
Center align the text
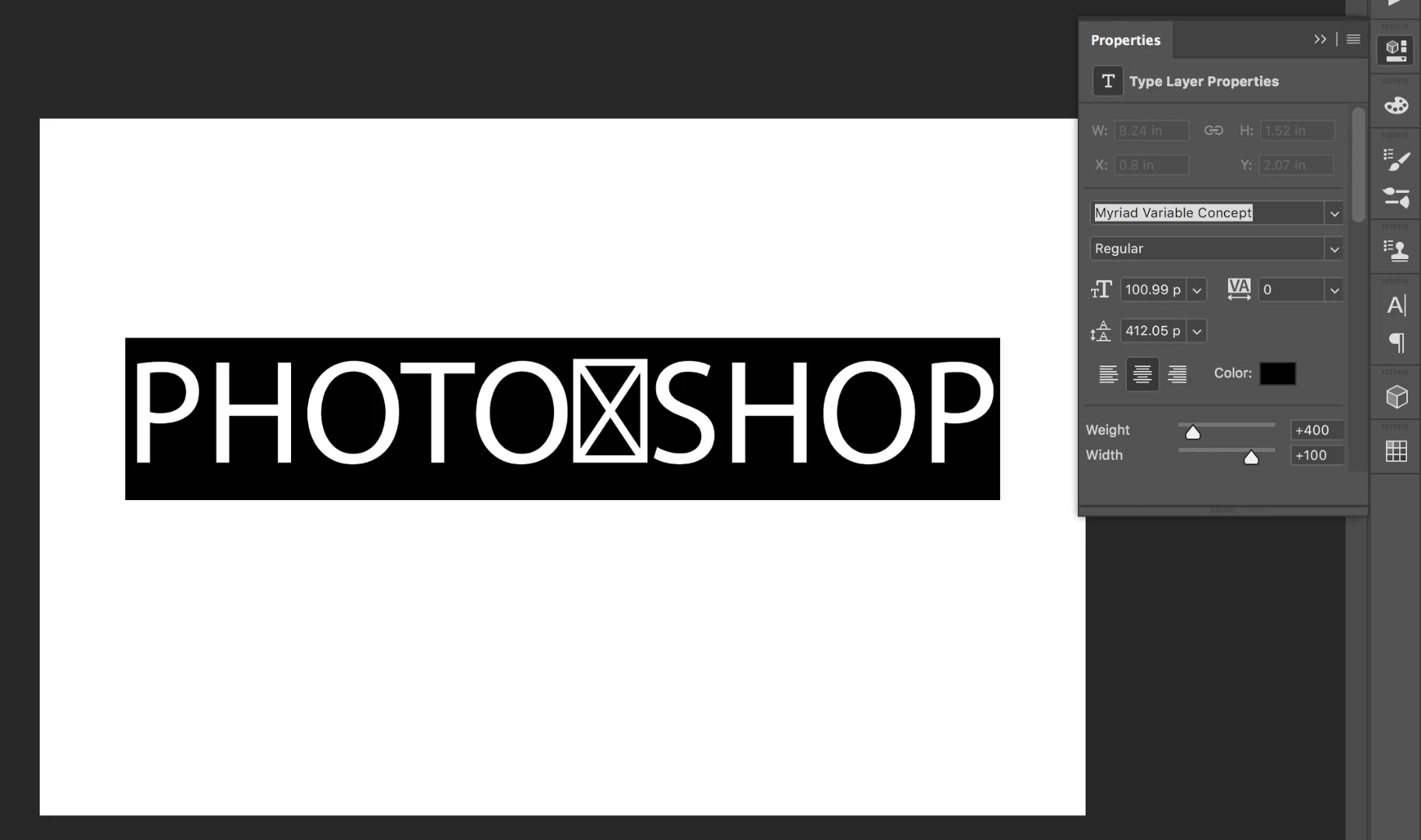click(x=1142, y=374)
